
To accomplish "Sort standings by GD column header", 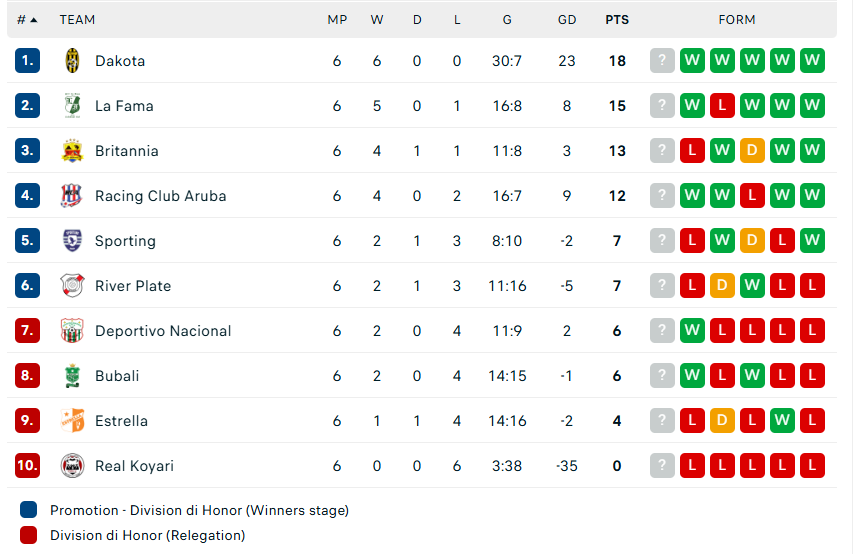I will coord(567,19).
